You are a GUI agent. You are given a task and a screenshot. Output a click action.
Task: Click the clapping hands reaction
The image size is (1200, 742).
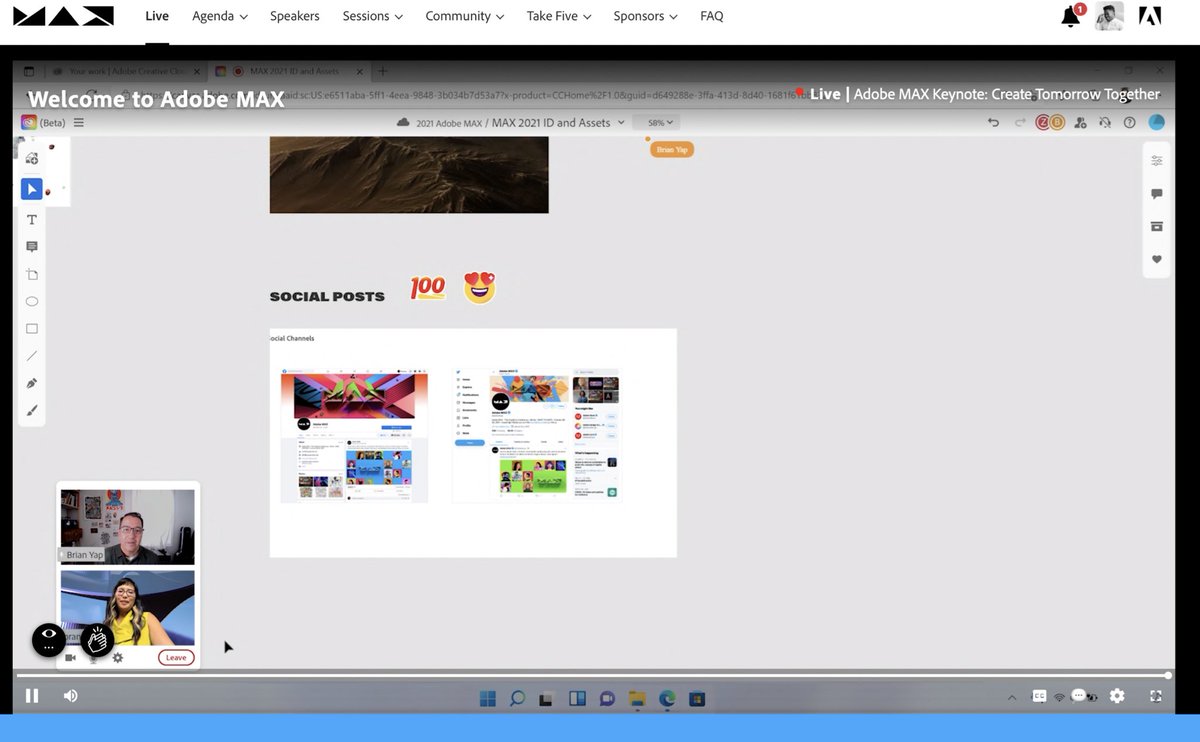pos(97,640)
